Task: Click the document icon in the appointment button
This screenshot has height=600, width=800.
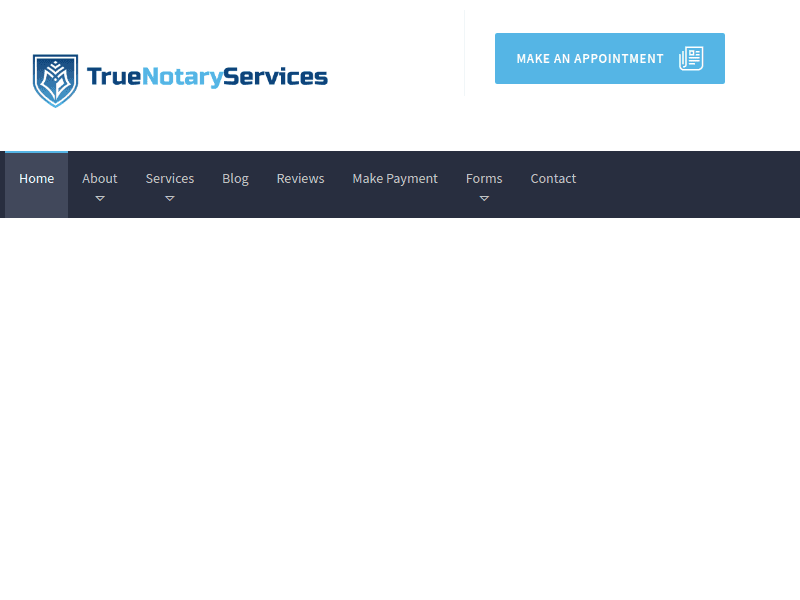Action: [691, 59]
